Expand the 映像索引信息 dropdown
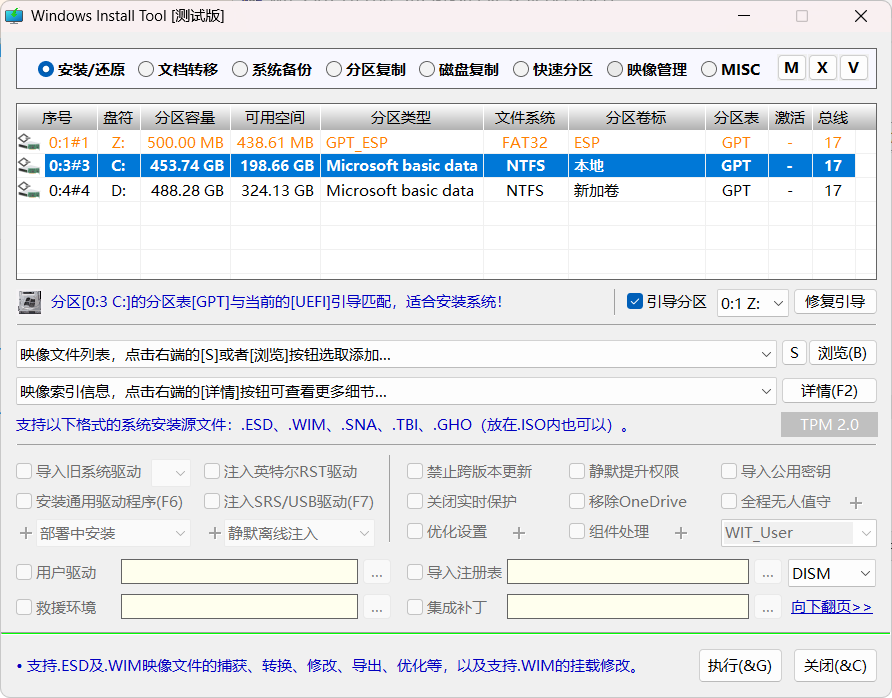 [766, 391]
